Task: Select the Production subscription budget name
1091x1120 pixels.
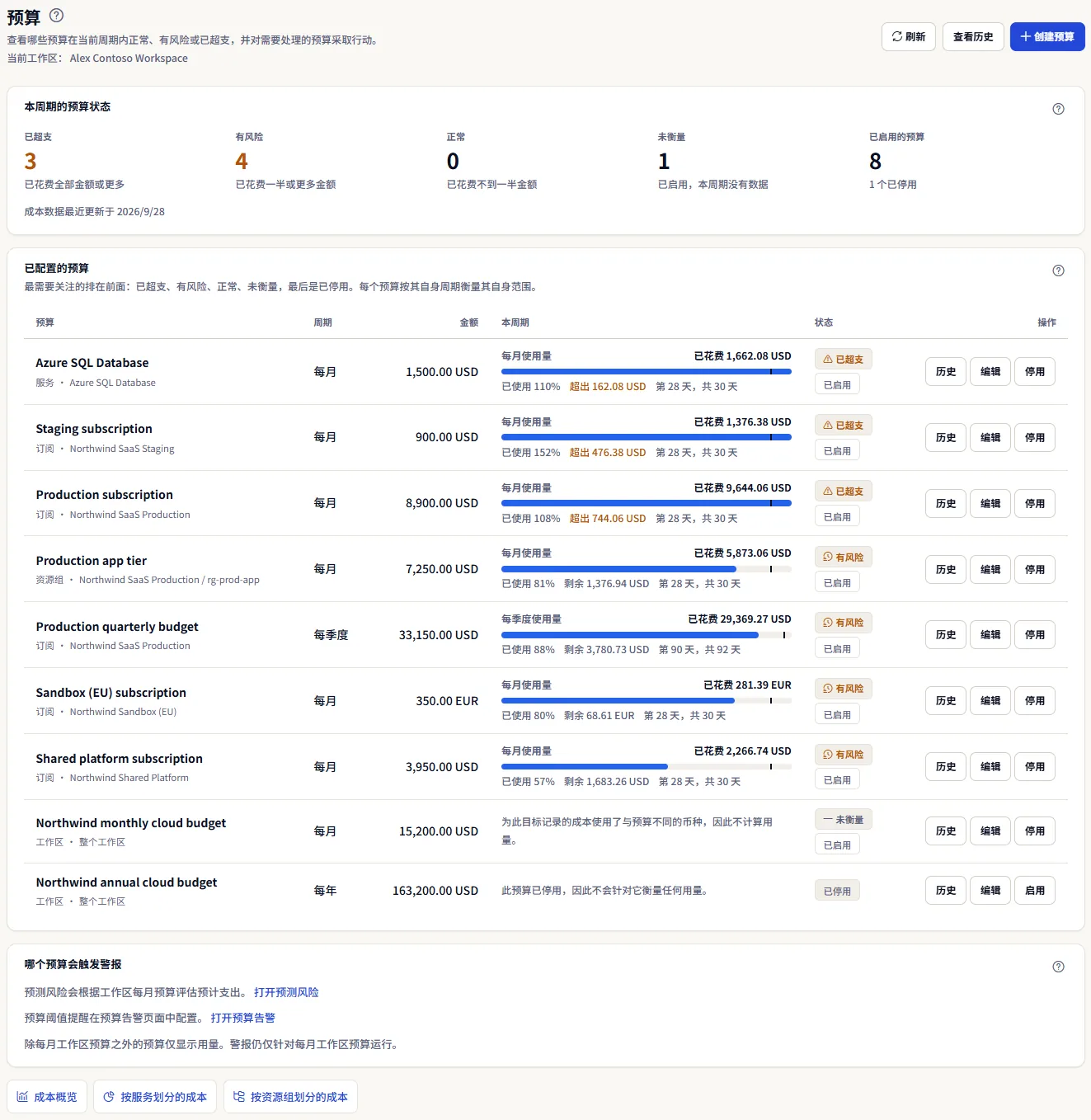Action: (105, 495)
